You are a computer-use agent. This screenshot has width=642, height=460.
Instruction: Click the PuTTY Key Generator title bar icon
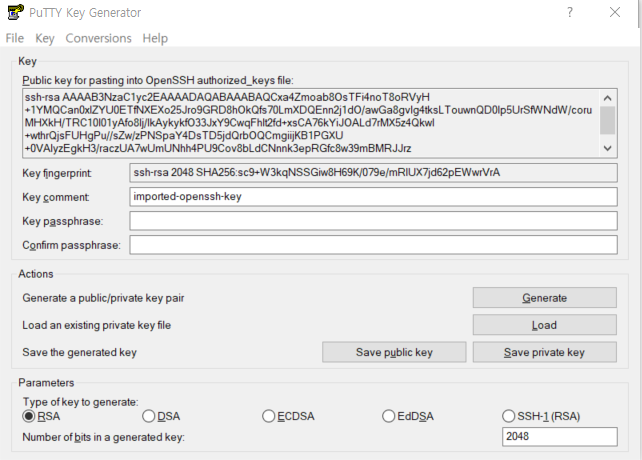click(16, 12)
